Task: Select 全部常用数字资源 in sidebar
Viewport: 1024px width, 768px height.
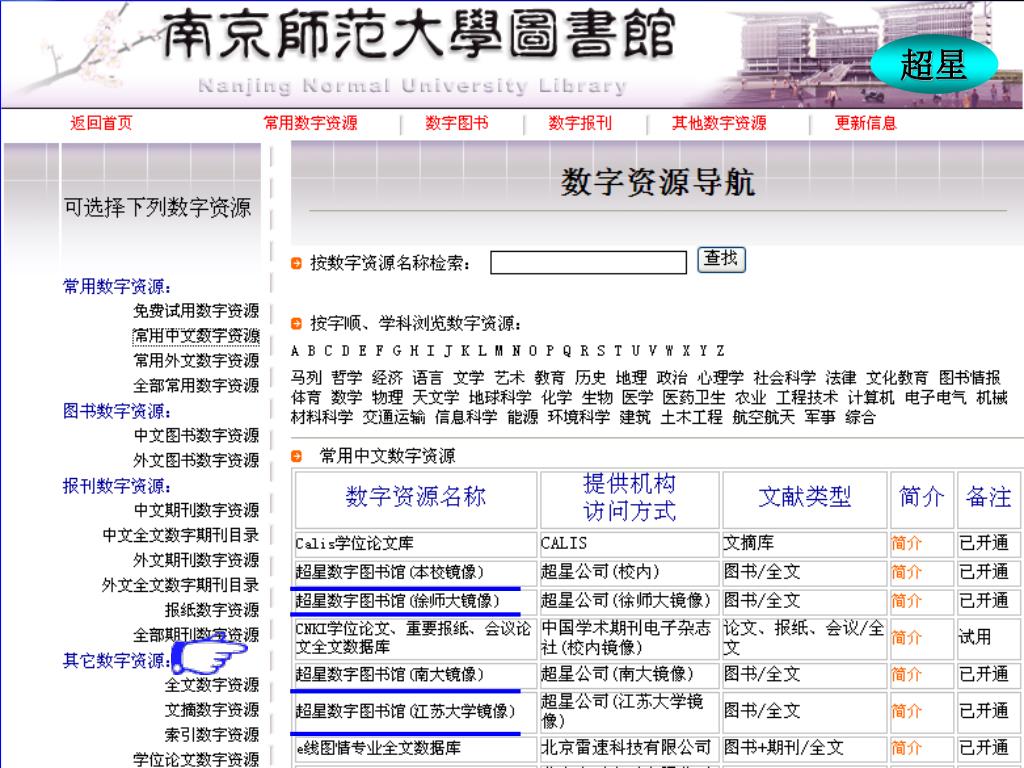Action: coord(196,385)
